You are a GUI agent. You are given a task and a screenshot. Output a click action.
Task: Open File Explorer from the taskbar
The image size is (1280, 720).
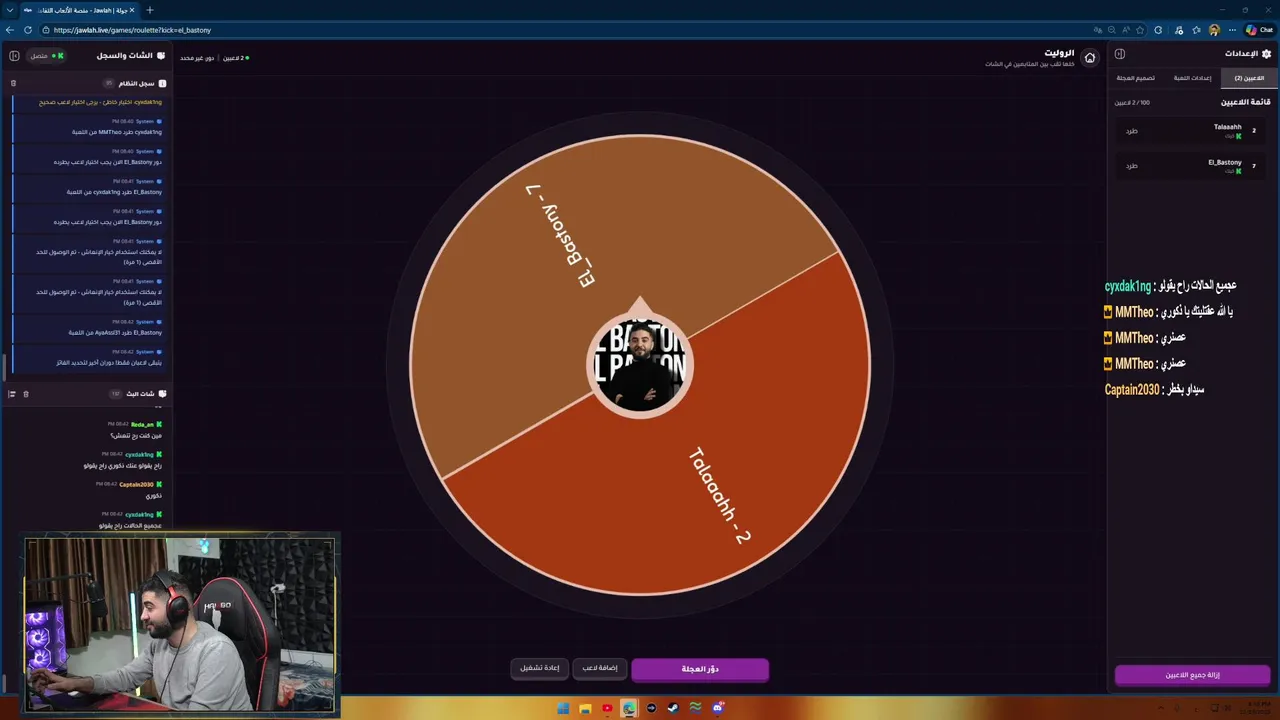(x=585, y=708)
